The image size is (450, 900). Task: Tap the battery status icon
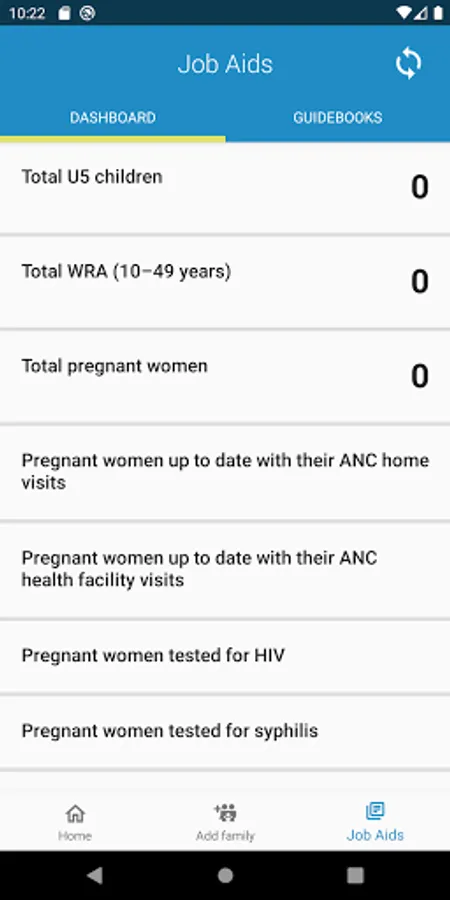439,13
